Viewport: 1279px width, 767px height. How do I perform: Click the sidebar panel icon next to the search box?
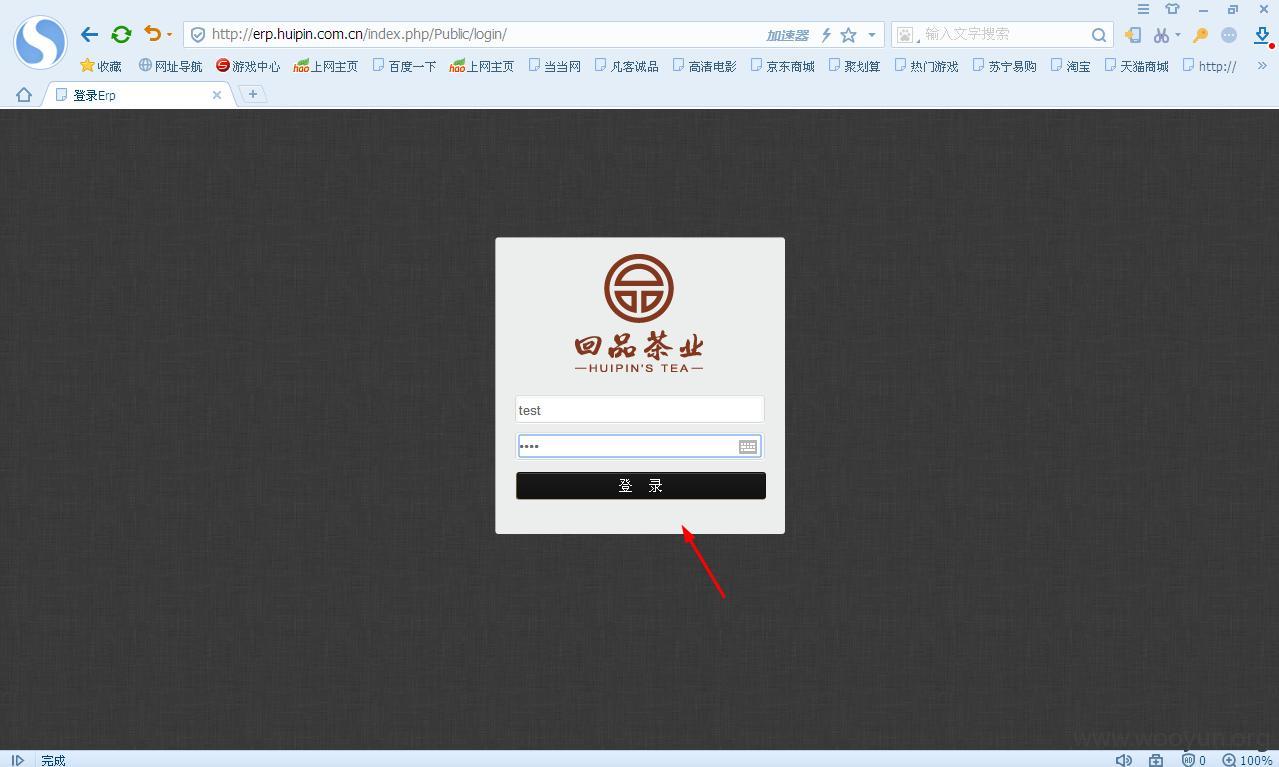1132,35
